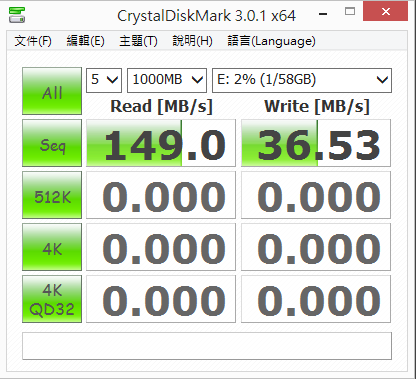The image size is (416, 379).
Task: Open the 編輯(E) menu
Action: pyautogui.click(x=86, y=41)
